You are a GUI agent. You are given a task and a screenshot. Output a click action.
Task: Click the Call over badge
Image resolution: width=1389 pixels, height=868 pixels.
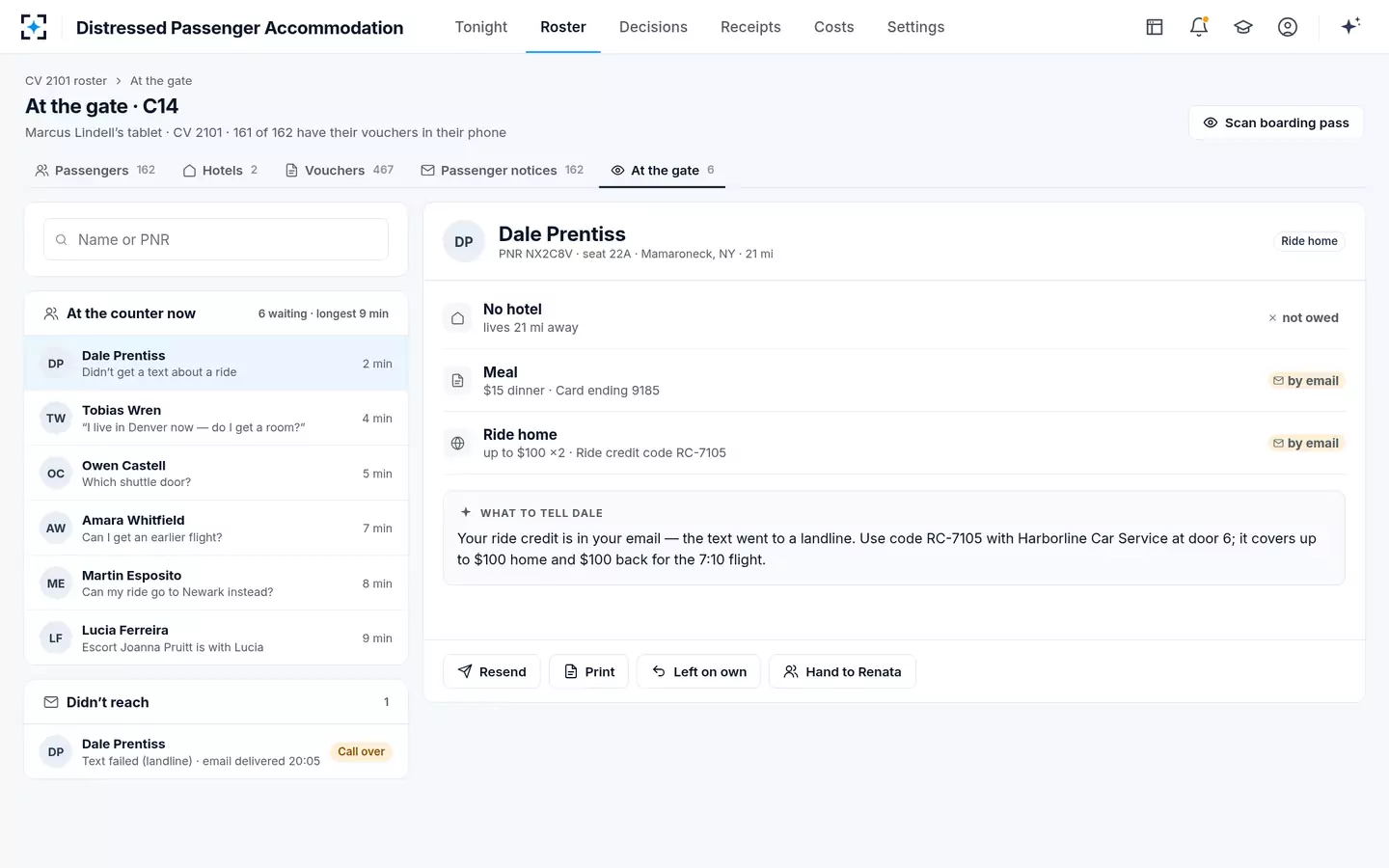coord(361,752)
